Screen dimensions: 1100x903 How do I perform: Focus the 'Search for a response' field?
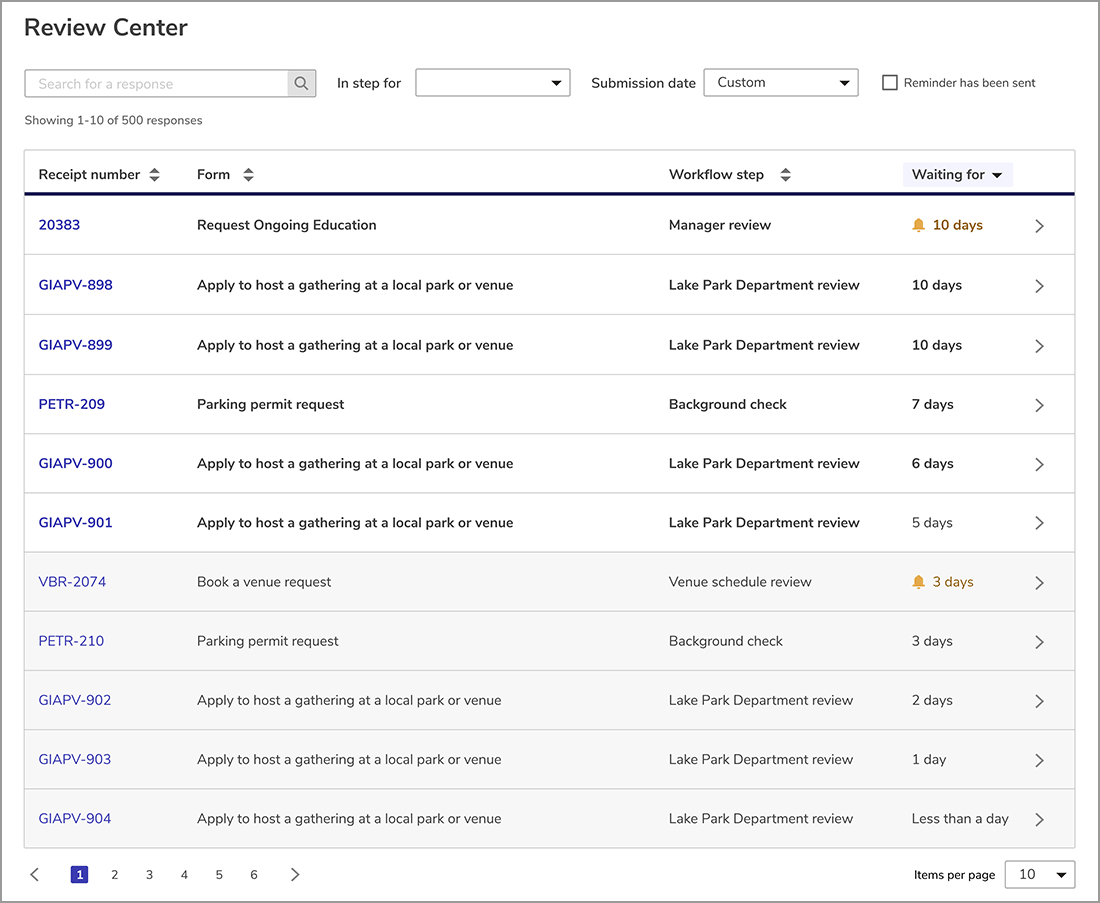(156, 83)
